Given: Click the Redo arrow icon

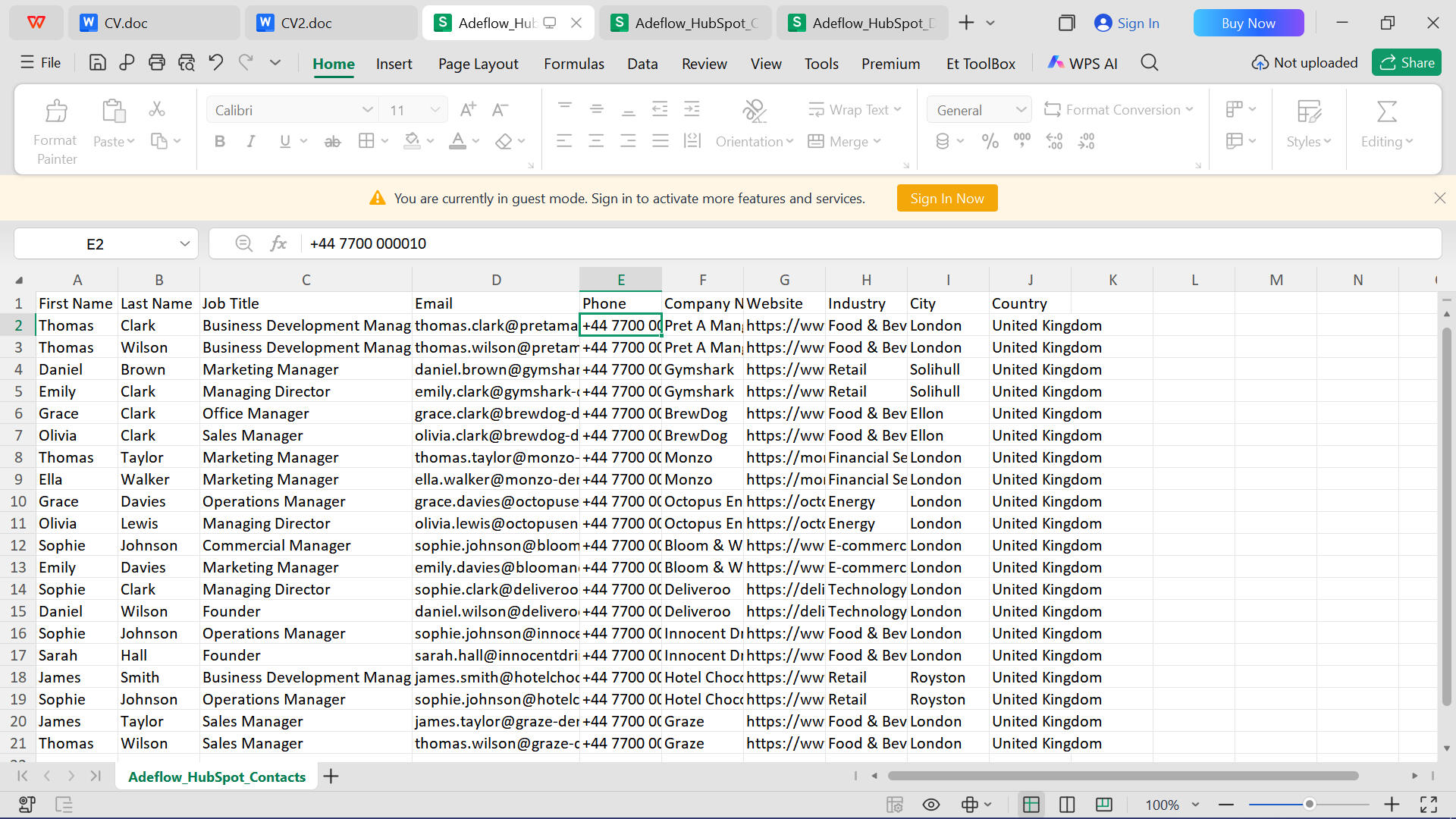Looking at the screenshot, I should point(246,63).
